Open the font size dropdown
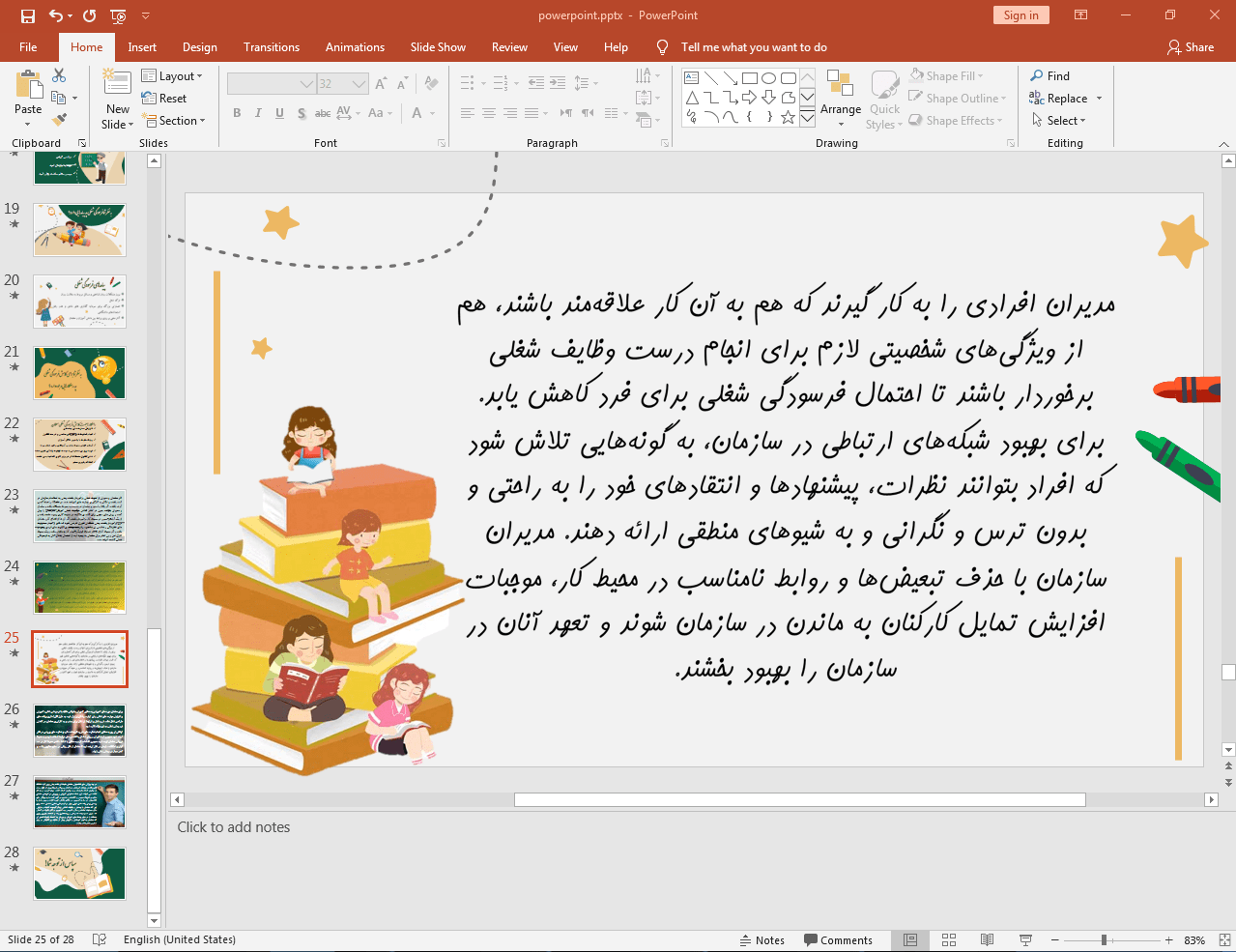The width and height of the screenshot is (1236, 952). 357,83
